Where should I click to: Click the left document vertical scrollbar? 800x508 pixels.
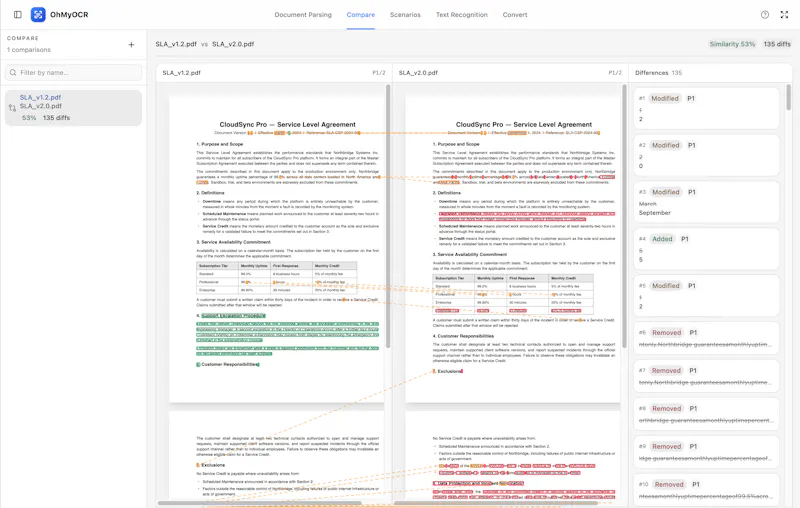(388, 216)
